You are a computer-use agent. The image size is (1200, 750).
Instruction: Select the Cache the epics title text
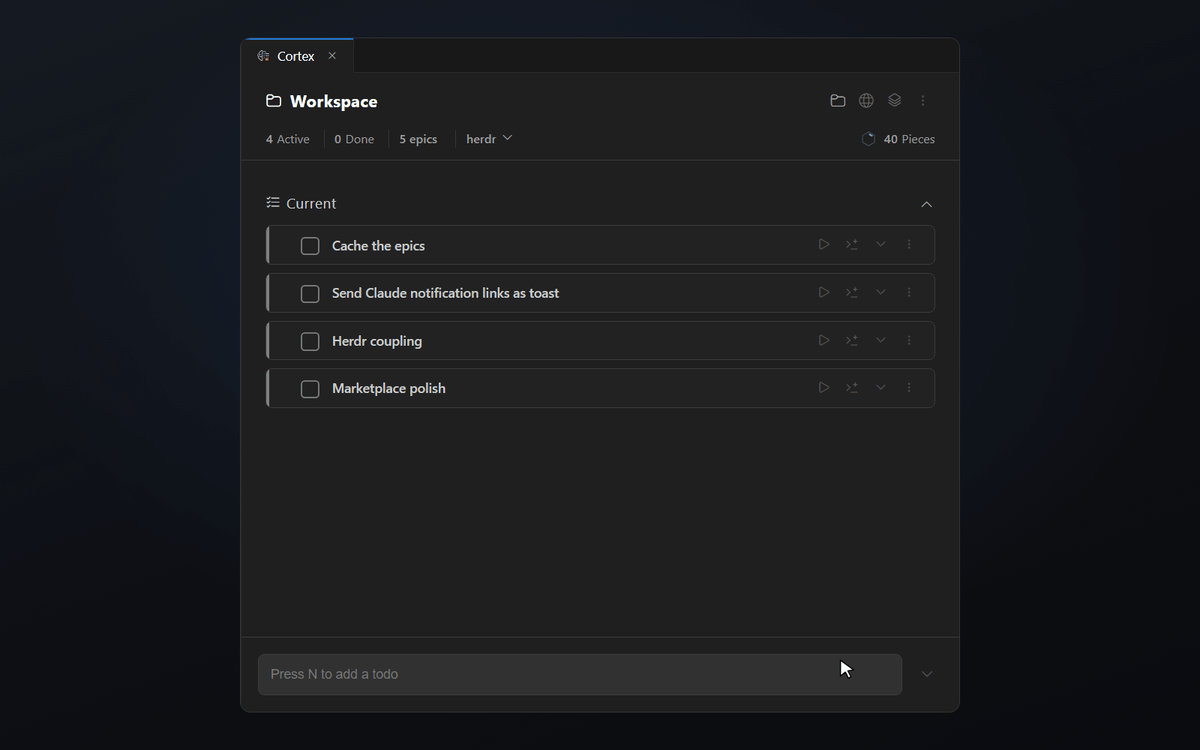(378, 246)
